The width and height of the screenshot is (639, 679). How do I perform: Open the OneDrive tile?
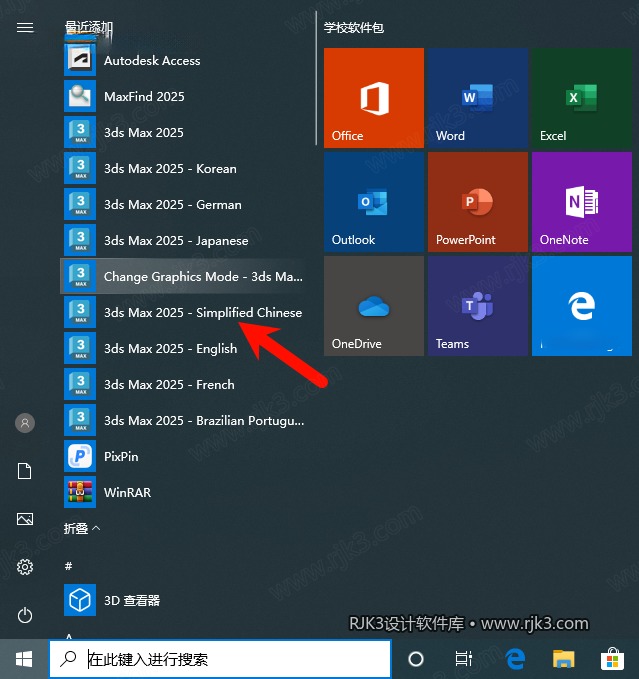click(374, 306)
